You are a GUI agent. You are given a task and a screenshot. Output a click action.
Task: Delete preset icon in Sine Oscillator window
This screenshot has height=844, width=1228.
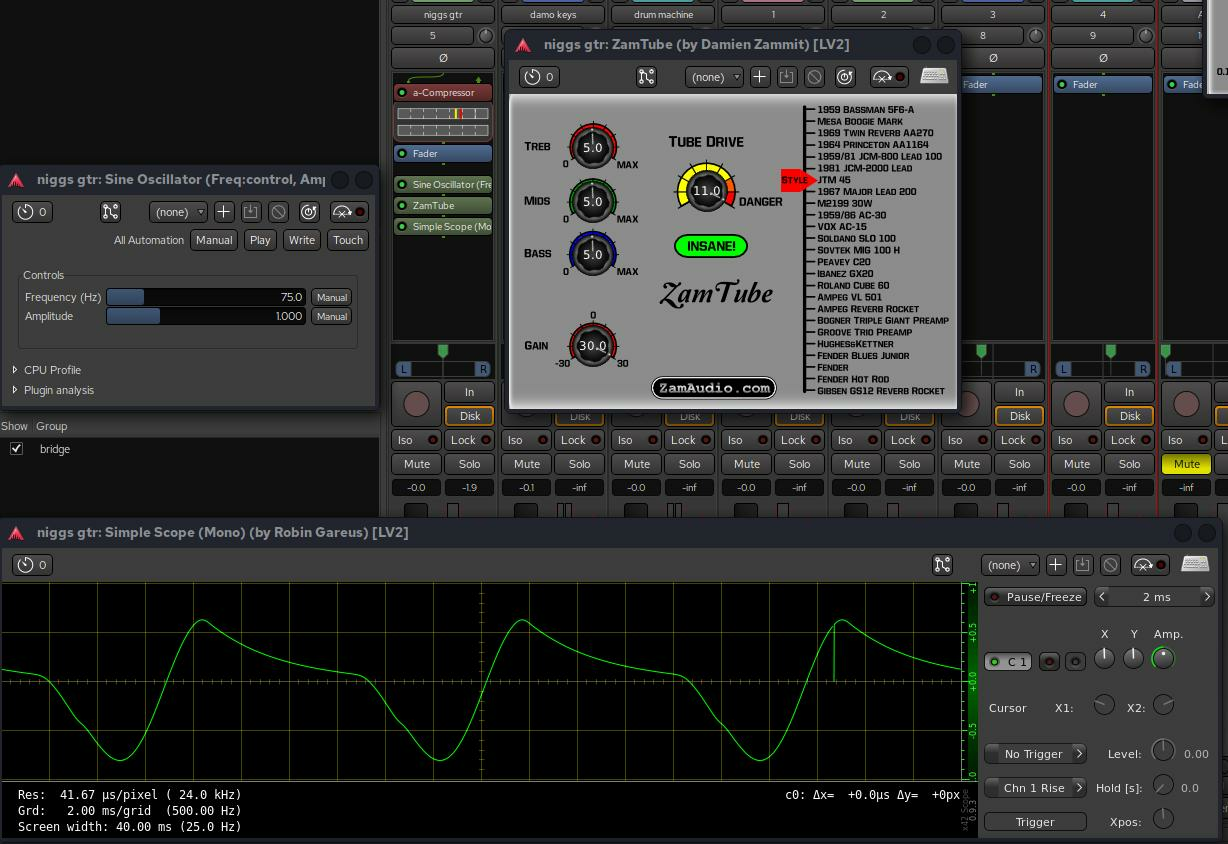(x=279, y=212)
